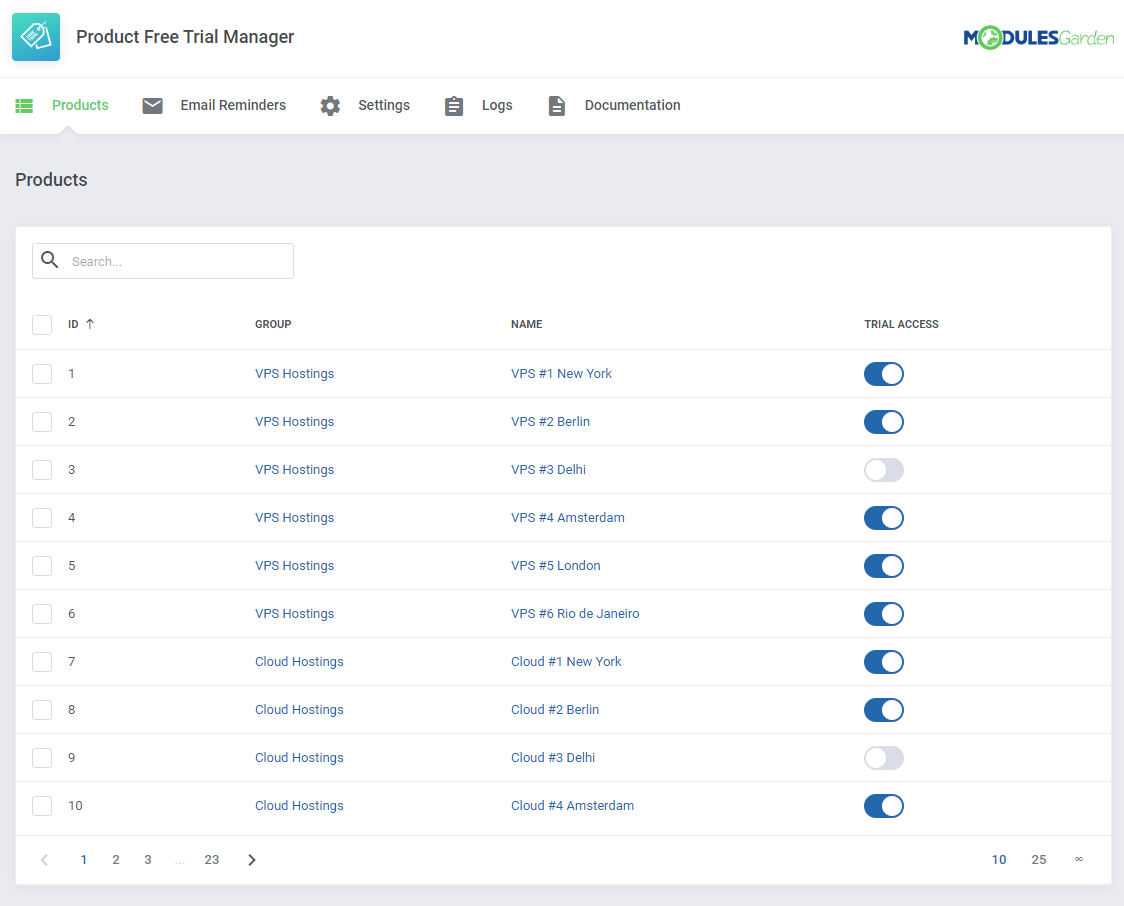The width and height of the screenshot is (1124, 906).
Task: Disable trial access for VPS #2 Berlin
Action: tap(884, 421)
